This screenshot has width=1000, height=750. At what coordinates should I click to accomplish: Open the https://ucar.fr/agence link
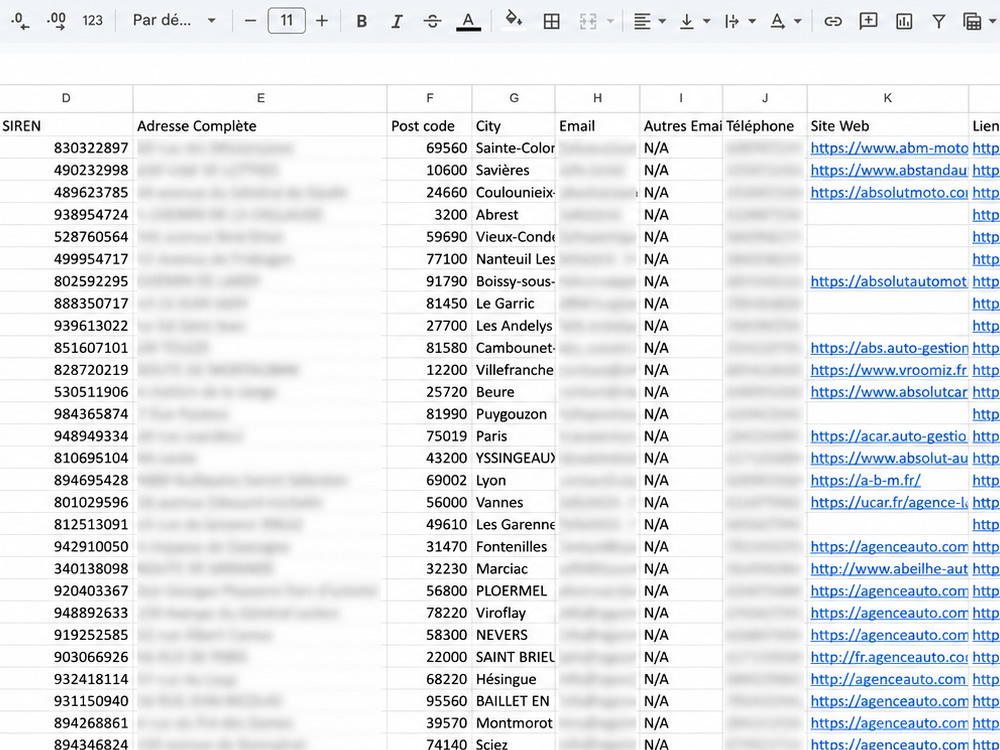(x=889, y=503)
